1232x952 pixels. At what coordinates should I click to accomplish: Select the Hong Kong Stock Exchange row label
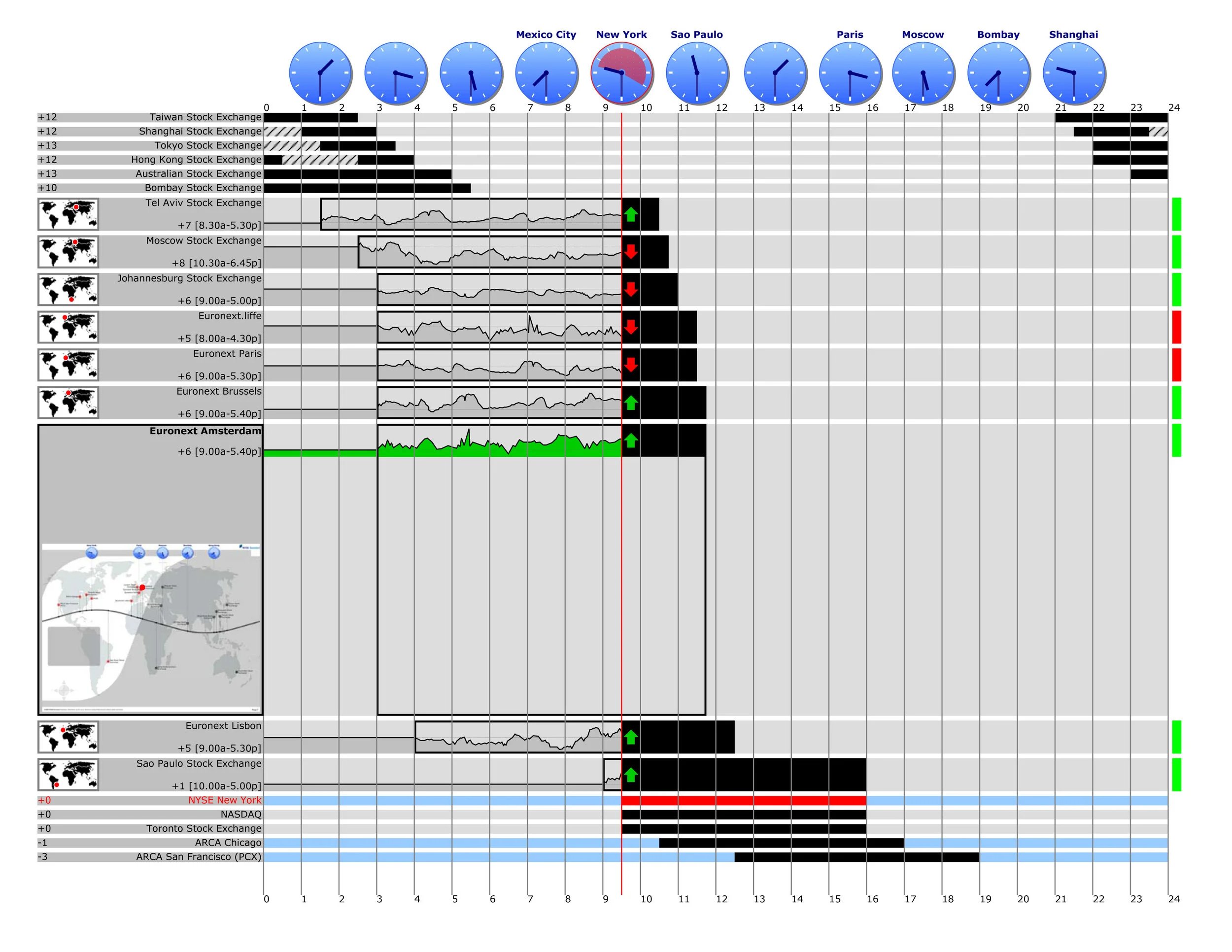pyautogui.click(x=196, y=160)
